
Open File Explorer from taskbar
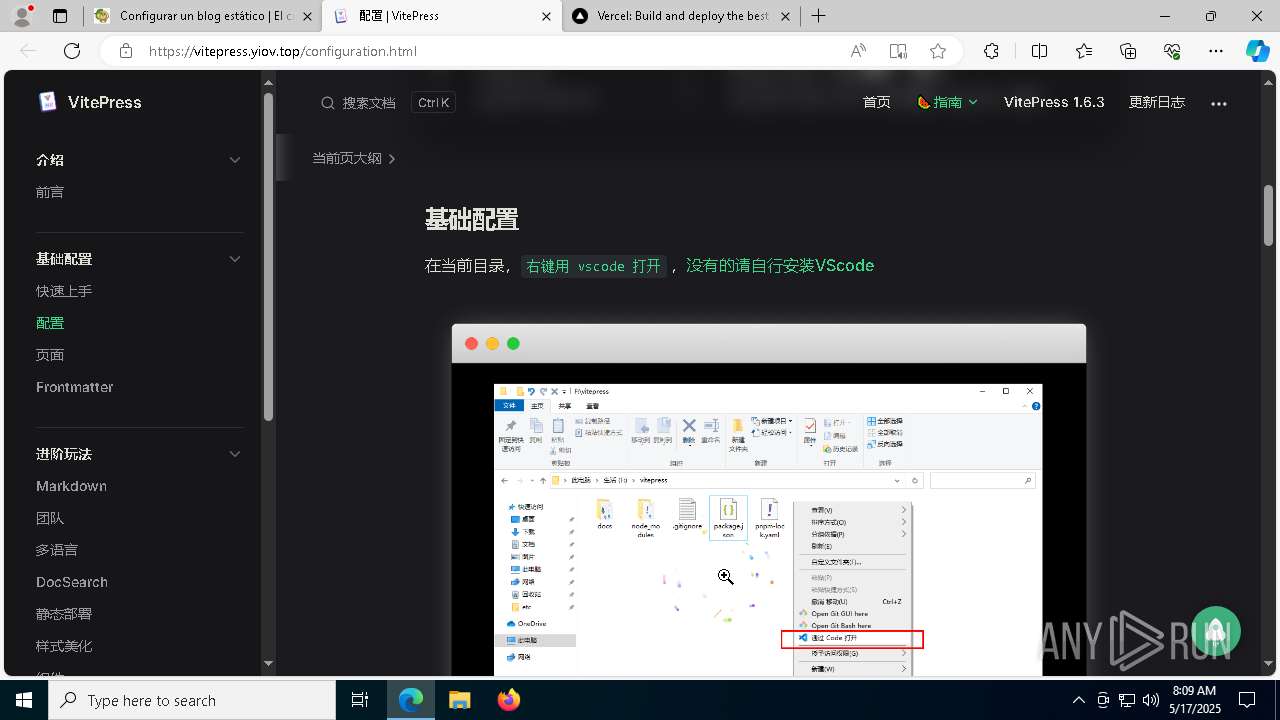[459, 700]
